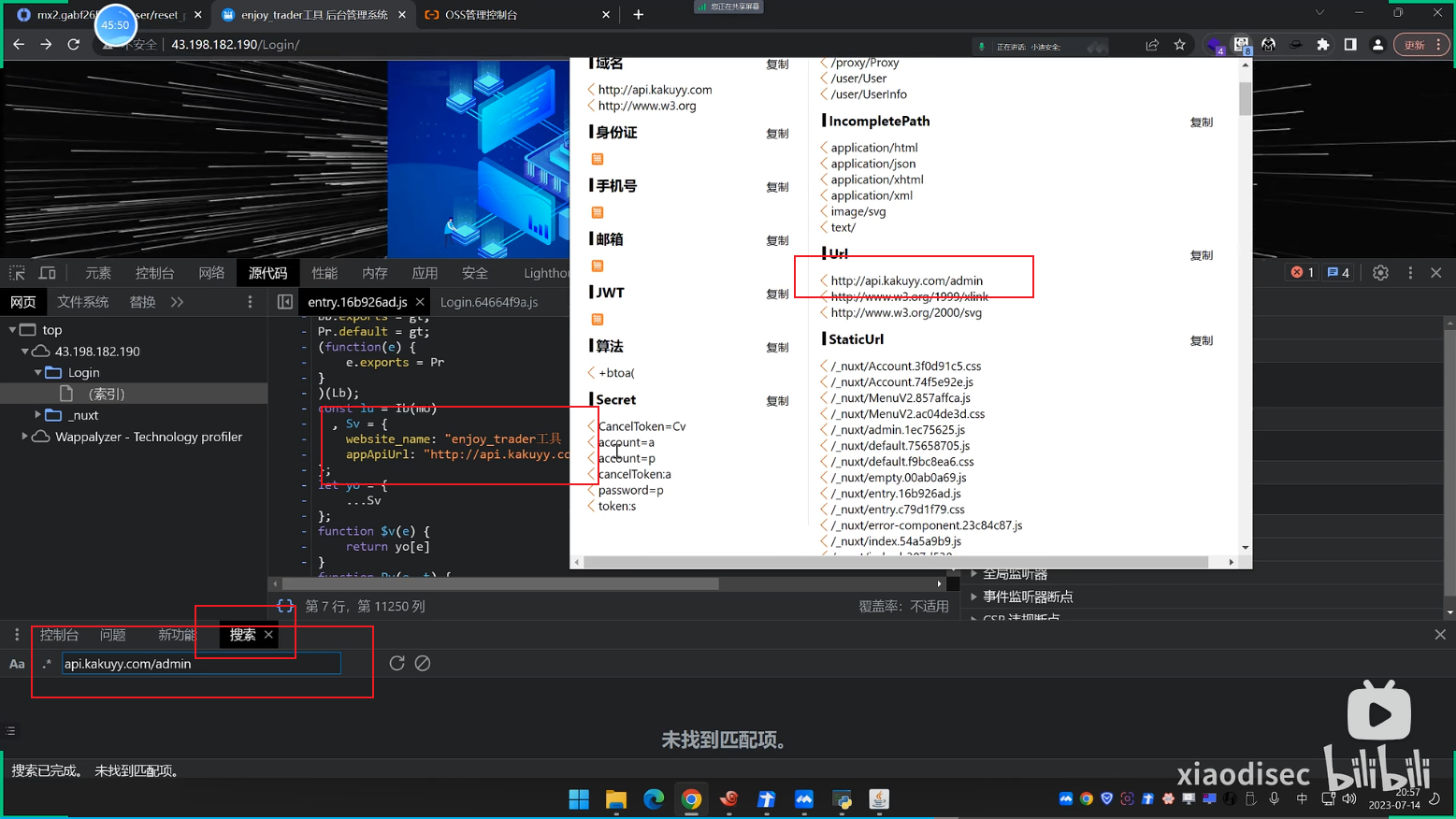Viewport: 1456px width, 819px height.
Task: Clear the DevTools search with the cancel icon
Action: 423,663
